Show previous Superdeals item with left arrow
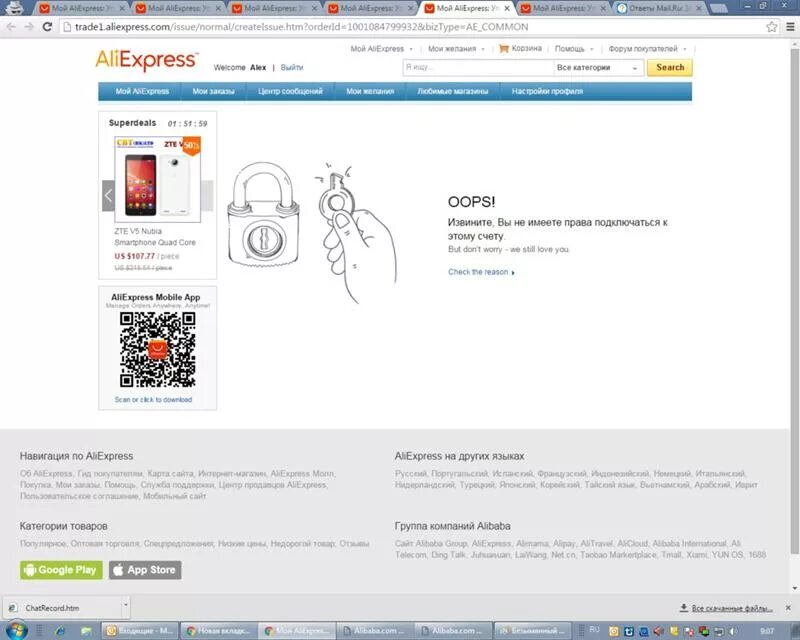 click(108, 195)
